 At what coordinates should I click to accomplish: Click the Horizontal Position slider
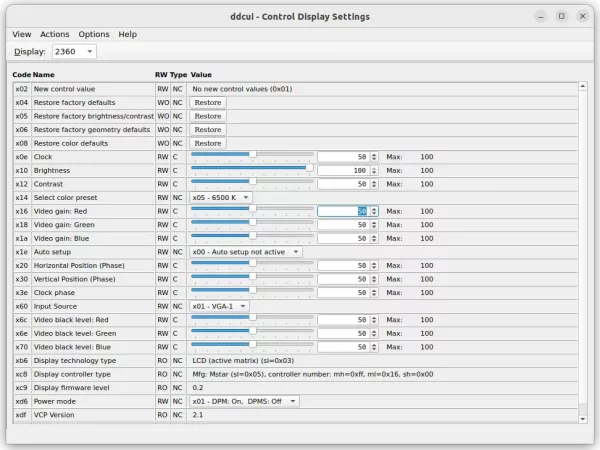coord(252,264)
